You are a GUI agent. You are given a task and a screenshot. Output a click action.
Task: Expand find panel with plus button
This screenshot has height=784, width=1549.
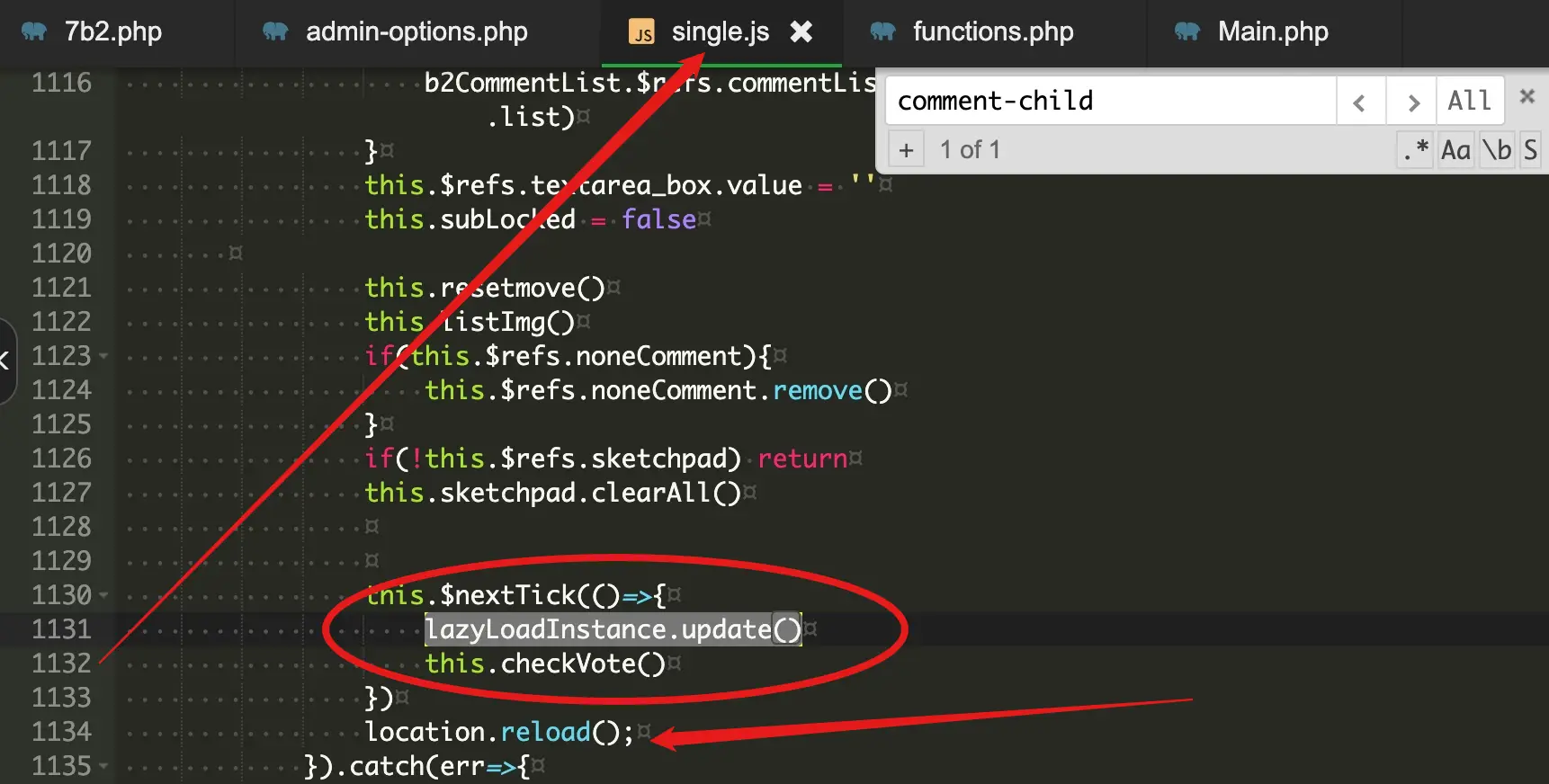(906, 150)
